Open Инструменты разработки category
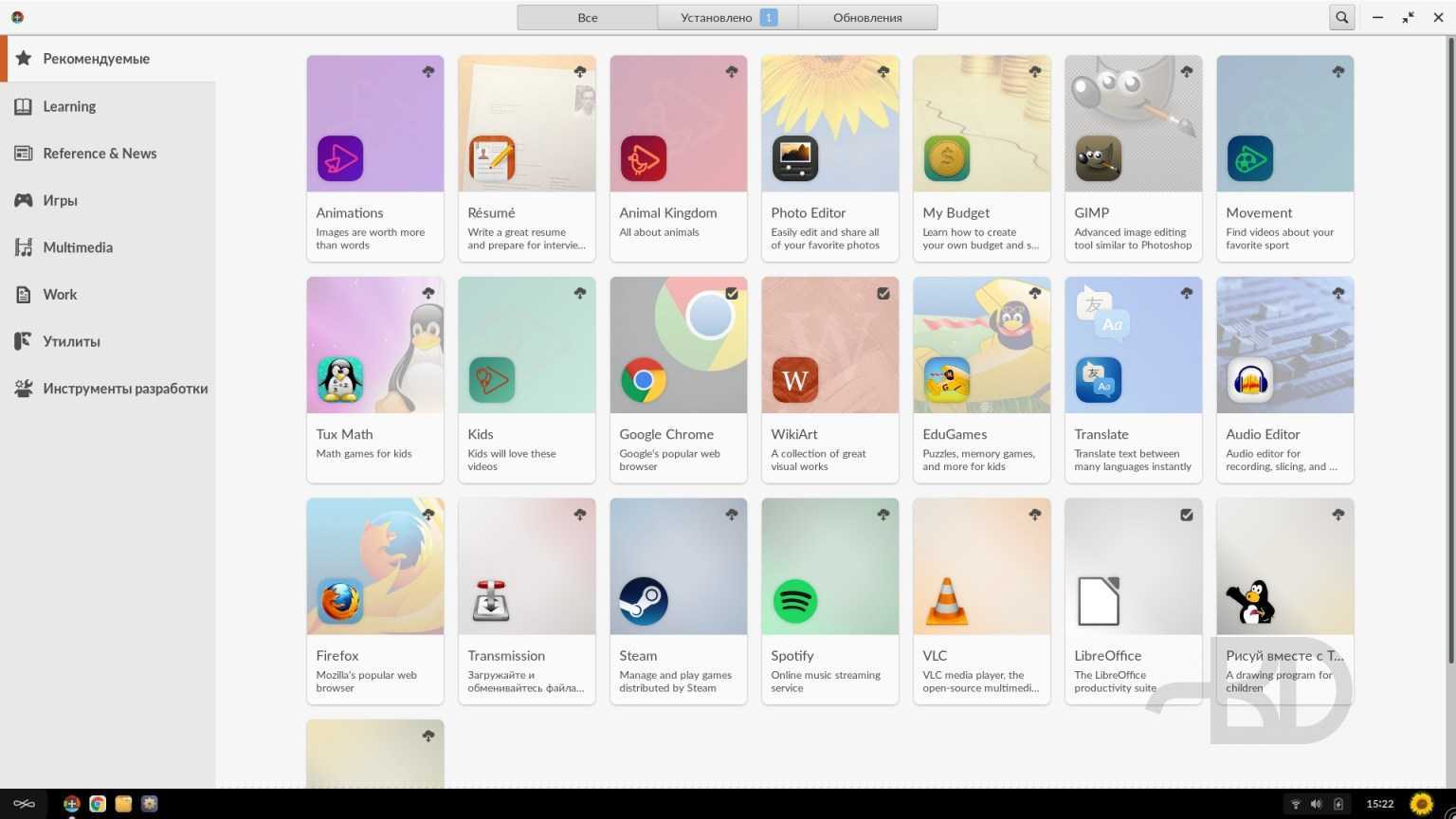Image resolution: width=1456 pixels, height=819 pixels. click(x=124, y=389)
